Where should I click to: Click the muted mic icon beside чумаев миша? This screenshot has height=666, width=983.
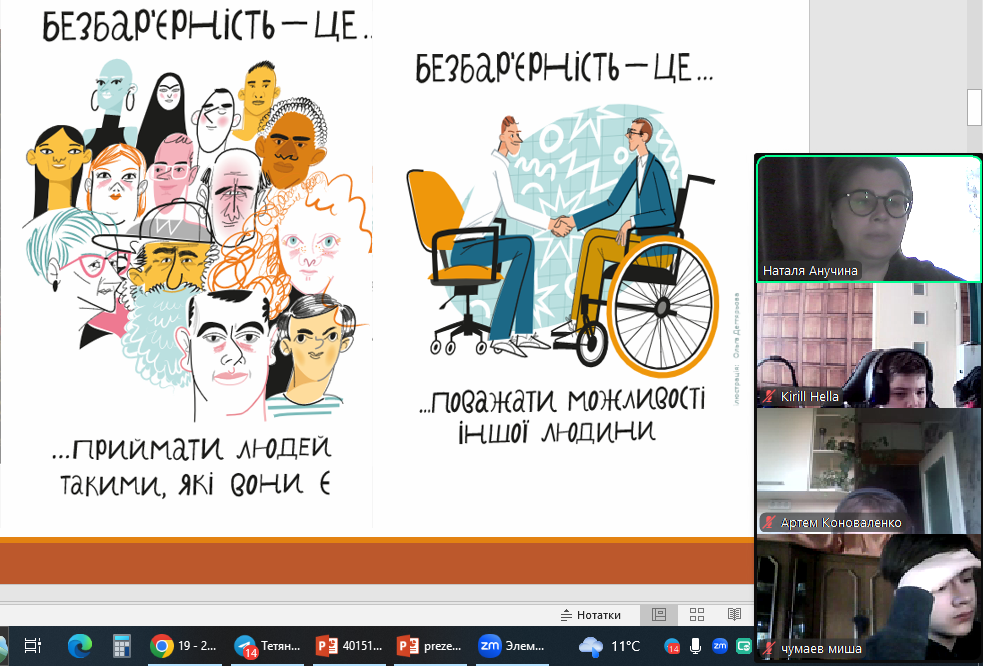[x=769, y=648]
